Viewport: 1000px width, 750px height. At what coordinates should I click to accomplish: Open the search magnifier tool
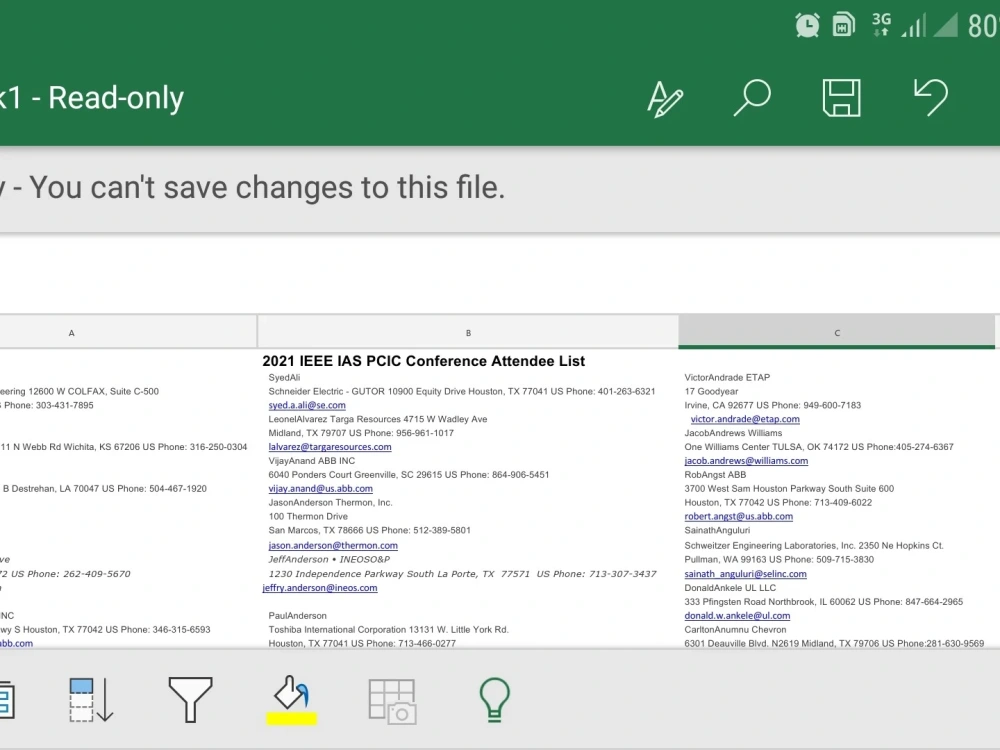[752, 98]
